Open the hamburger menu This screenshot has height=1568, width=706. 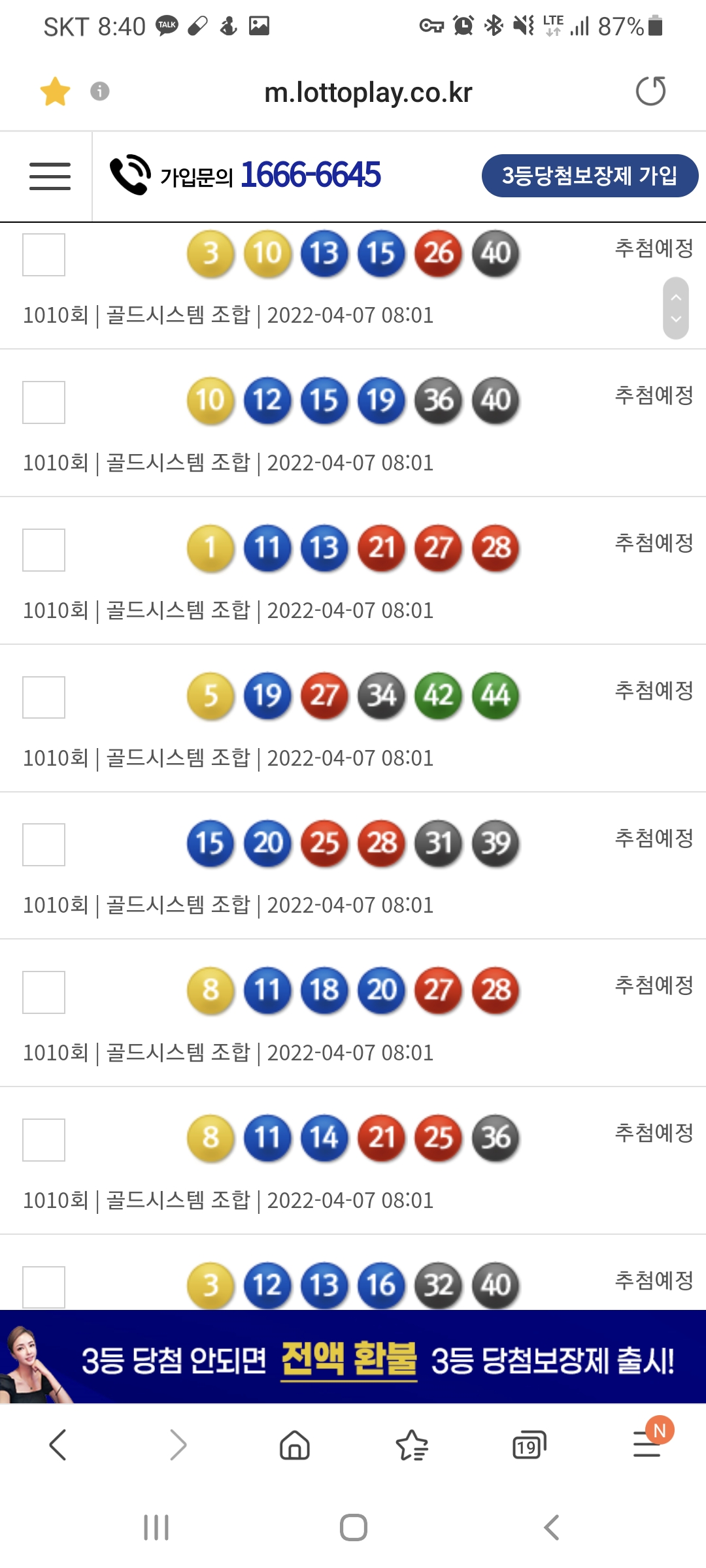pyautogui.click(x=50, y=176)
